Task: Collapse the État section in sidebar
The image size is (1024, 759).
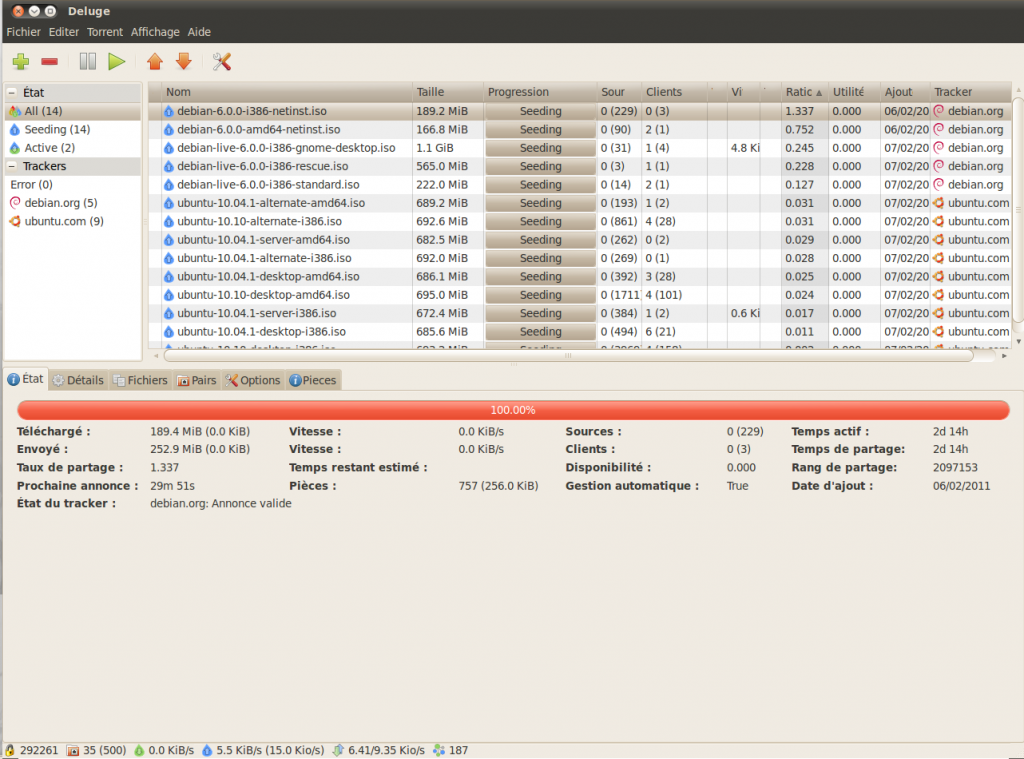Action: [9, 91]
